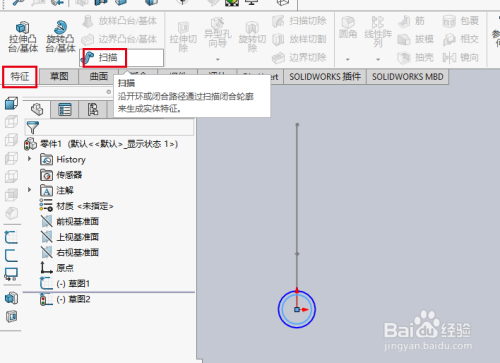This screenshot has height=363, width=500.
Task: Select 前视基准面 Front Plane
Action: coord(70,221)
